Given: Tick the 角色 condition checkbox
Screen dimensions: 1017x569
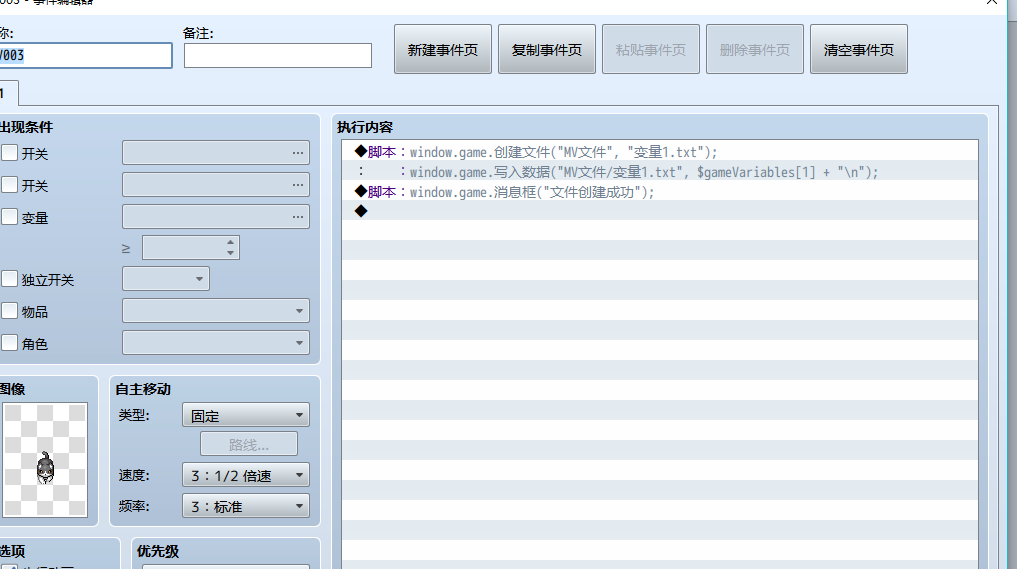Looking at the screenshot, I should (x=10, y=343).
